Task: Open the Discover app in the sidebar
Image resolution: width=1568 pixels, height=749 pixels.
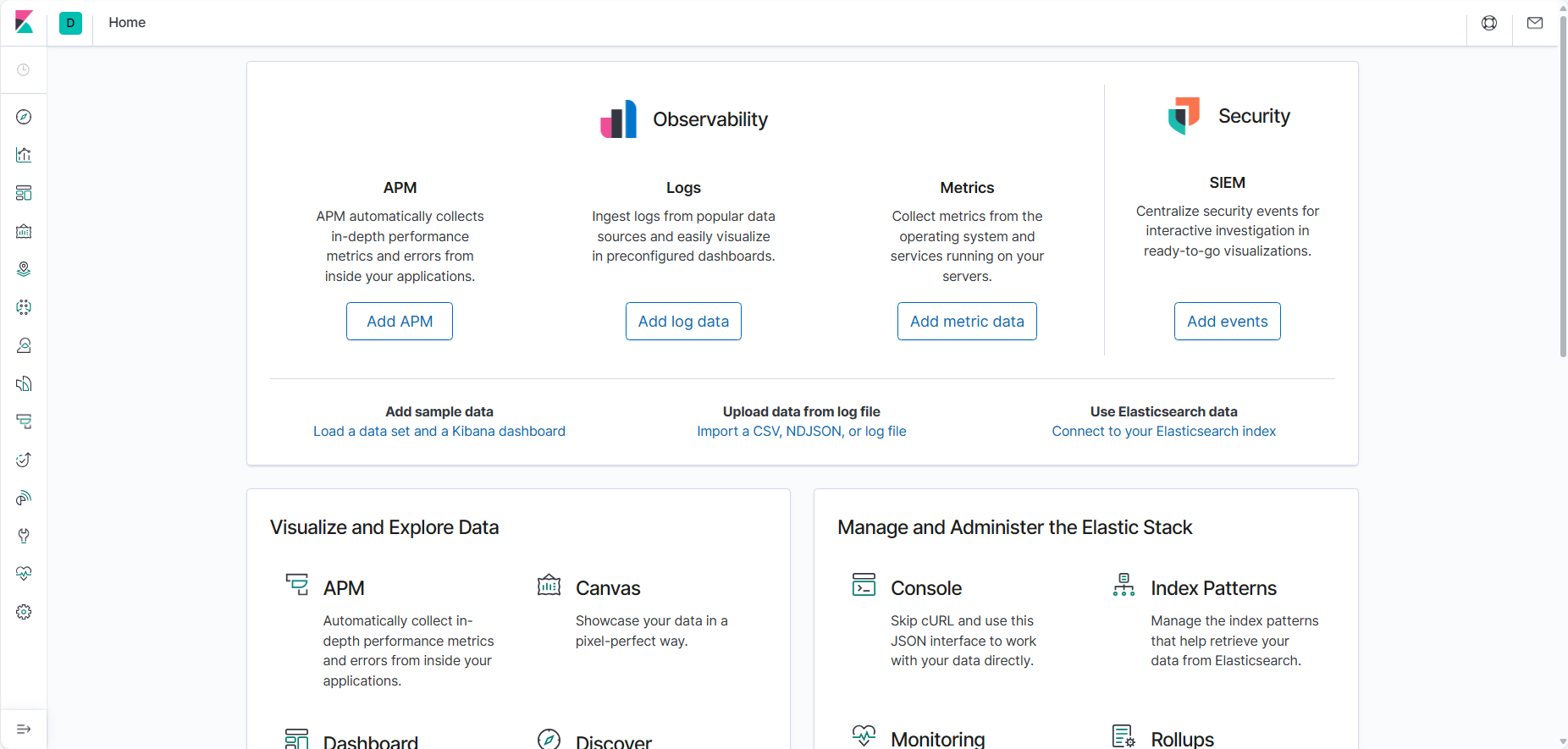Action: pos(24,117)
